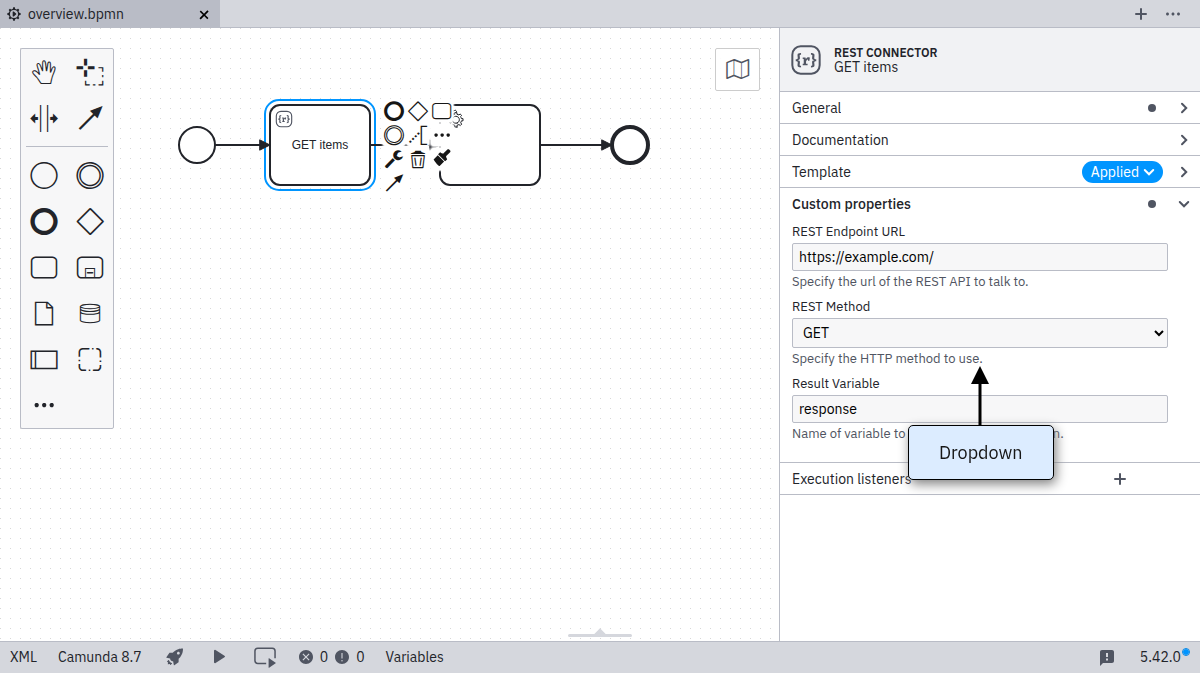Open the Applied template dropdown
This screenshot has height=673, width=1200.
(1122, 172)
